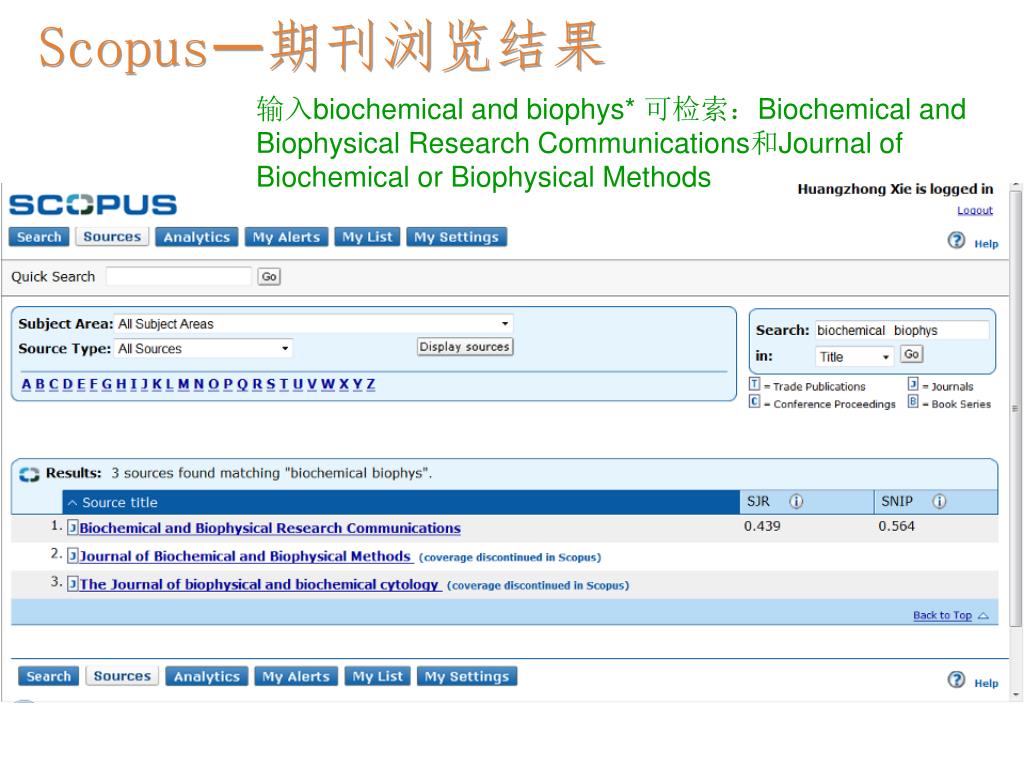The width and height of the screenshot is (1024, 768).
Task: Click the top Help text link
Action: 986,244
